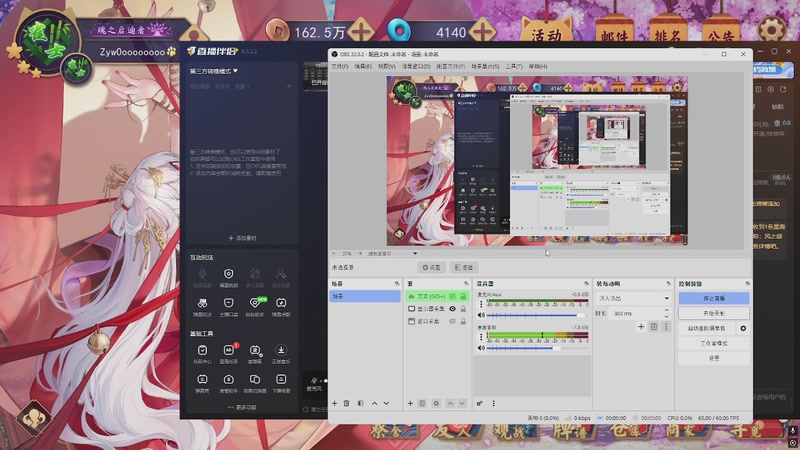Toggle the lock on the Text (GDI+) source

tap(463, 296)
